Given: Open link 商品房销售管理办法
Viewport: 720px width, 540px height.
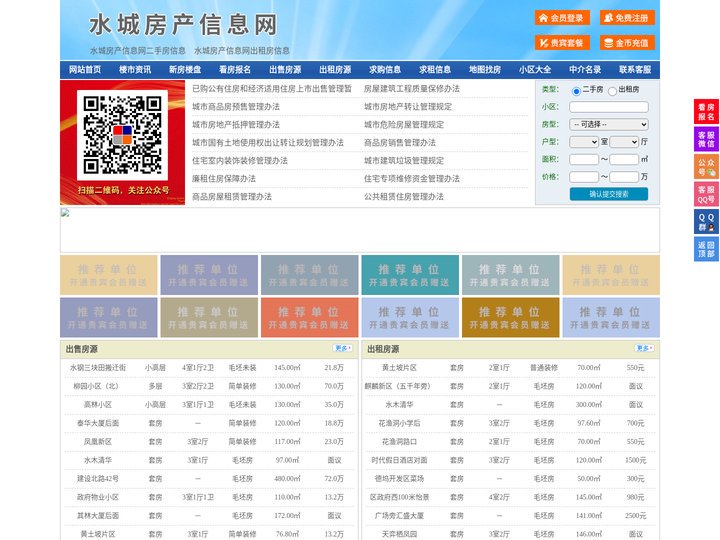Looking at the screenshot, I should [400, 142].
